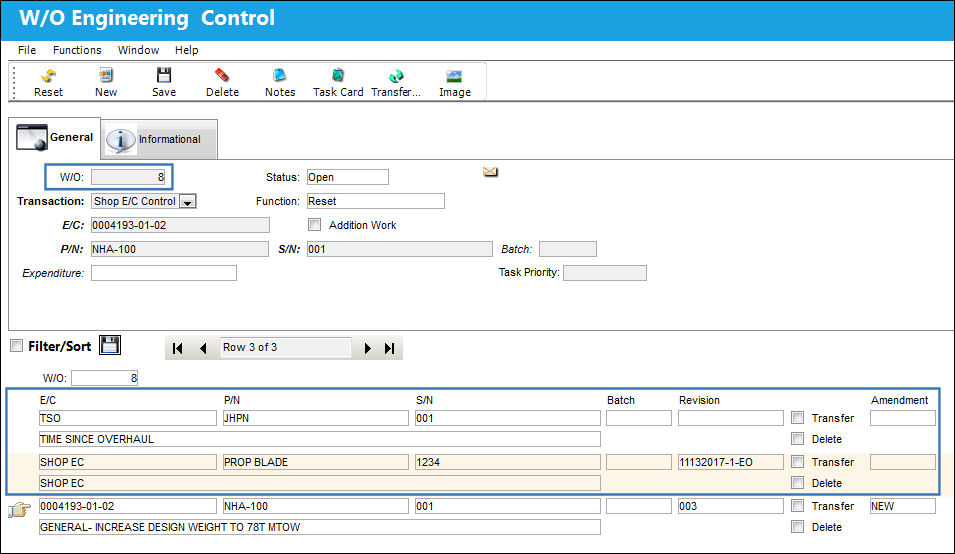Click the 11132017-1-EO Revision cell
This screenshot has width=955, height=554.
pos(731,462)
